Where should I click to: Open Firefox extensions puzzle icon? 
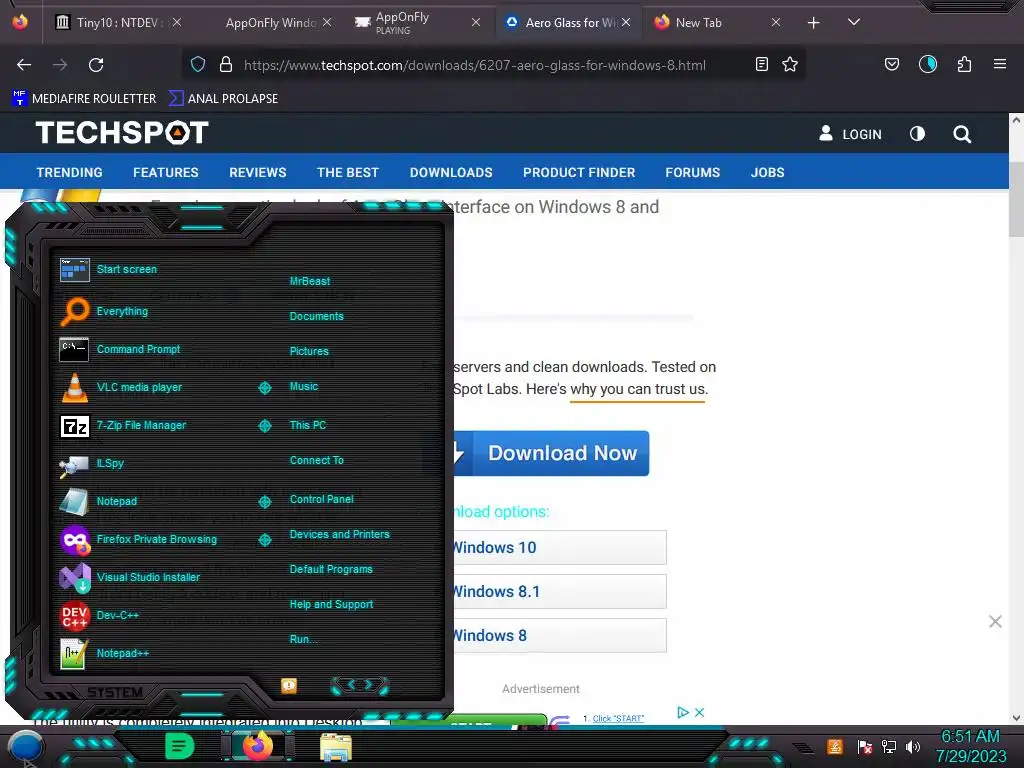(x=964, y=64)
